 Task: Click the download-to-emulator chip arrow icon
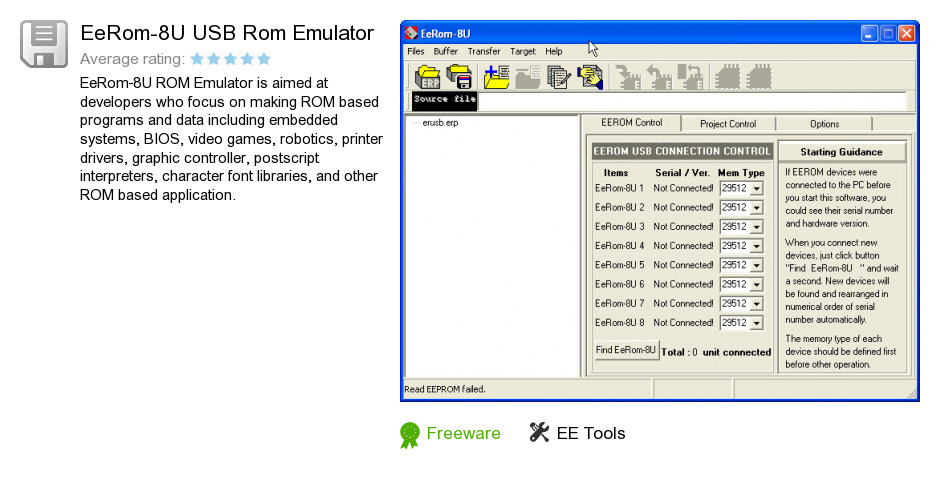click(628, 77)
